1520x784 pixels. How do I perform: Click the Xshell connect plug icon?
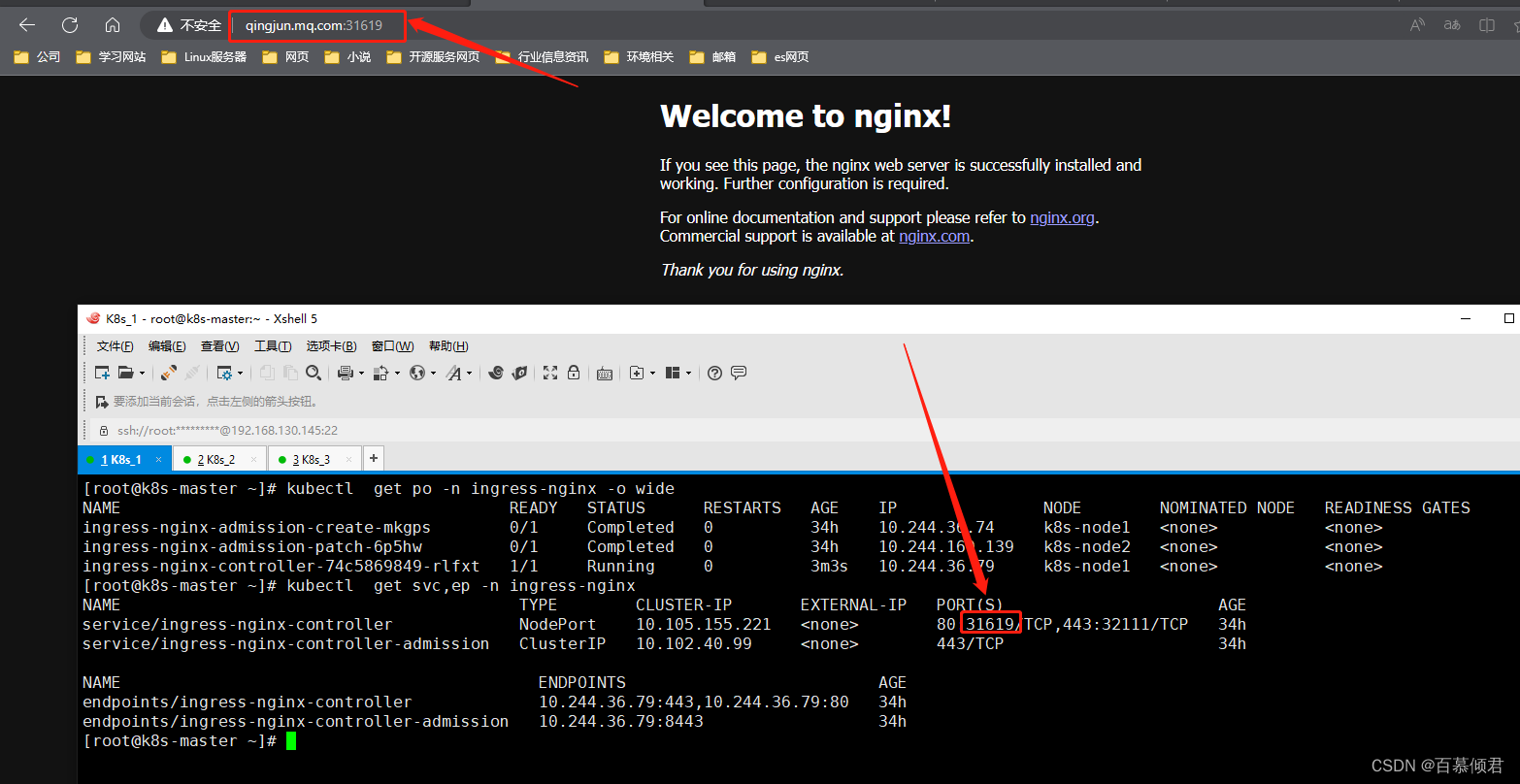pyautogui.click(x=169, y=373)
